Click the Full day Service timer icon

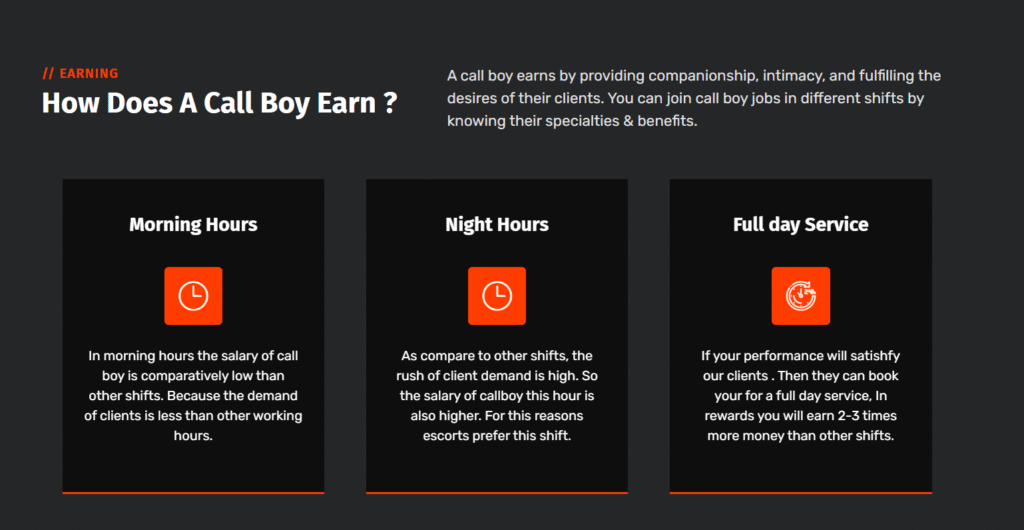point(801,296)
